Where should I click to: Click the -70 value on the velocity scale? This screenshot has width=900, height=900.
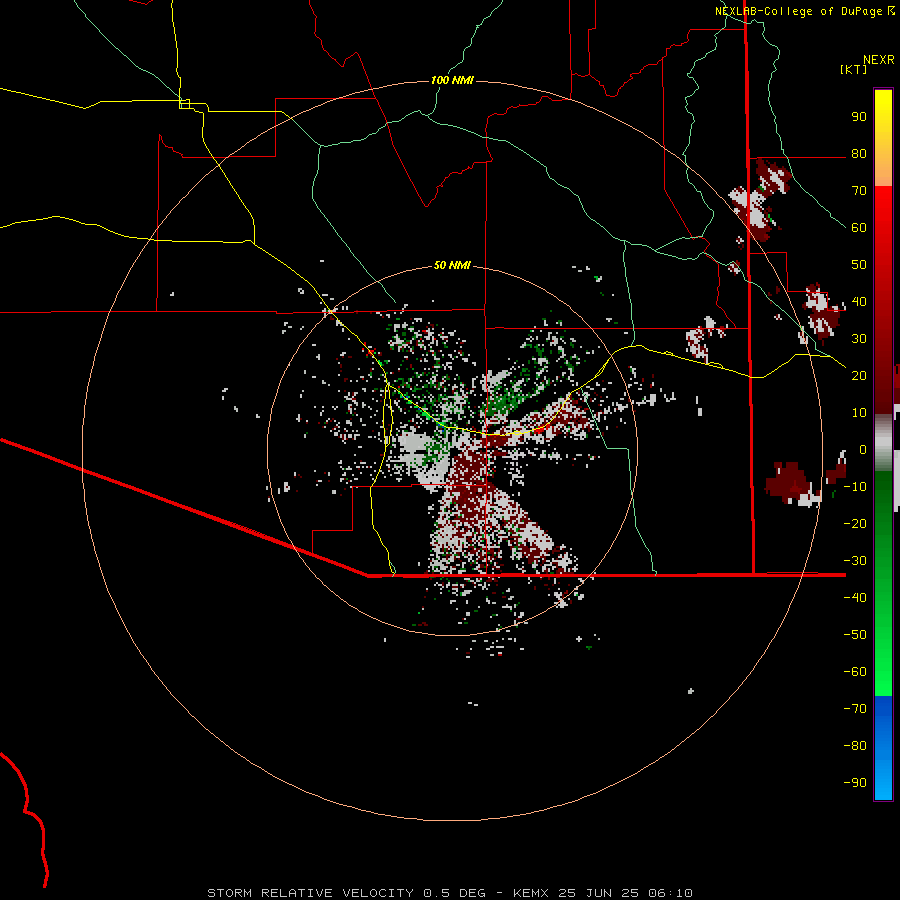point(855,708)
